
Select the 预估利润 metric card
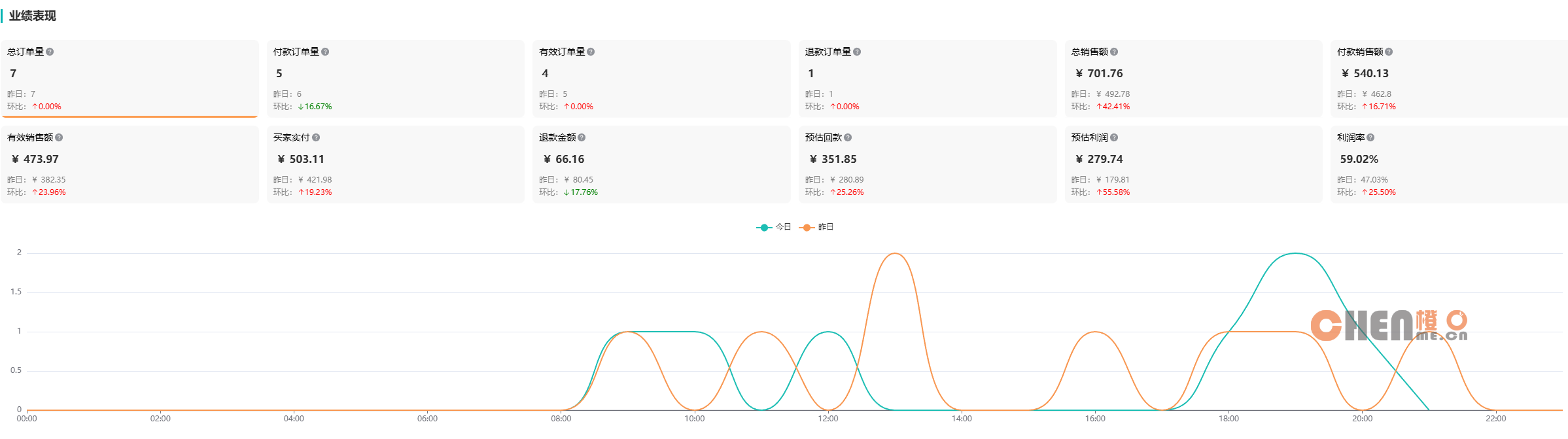tap(1193, 164)
